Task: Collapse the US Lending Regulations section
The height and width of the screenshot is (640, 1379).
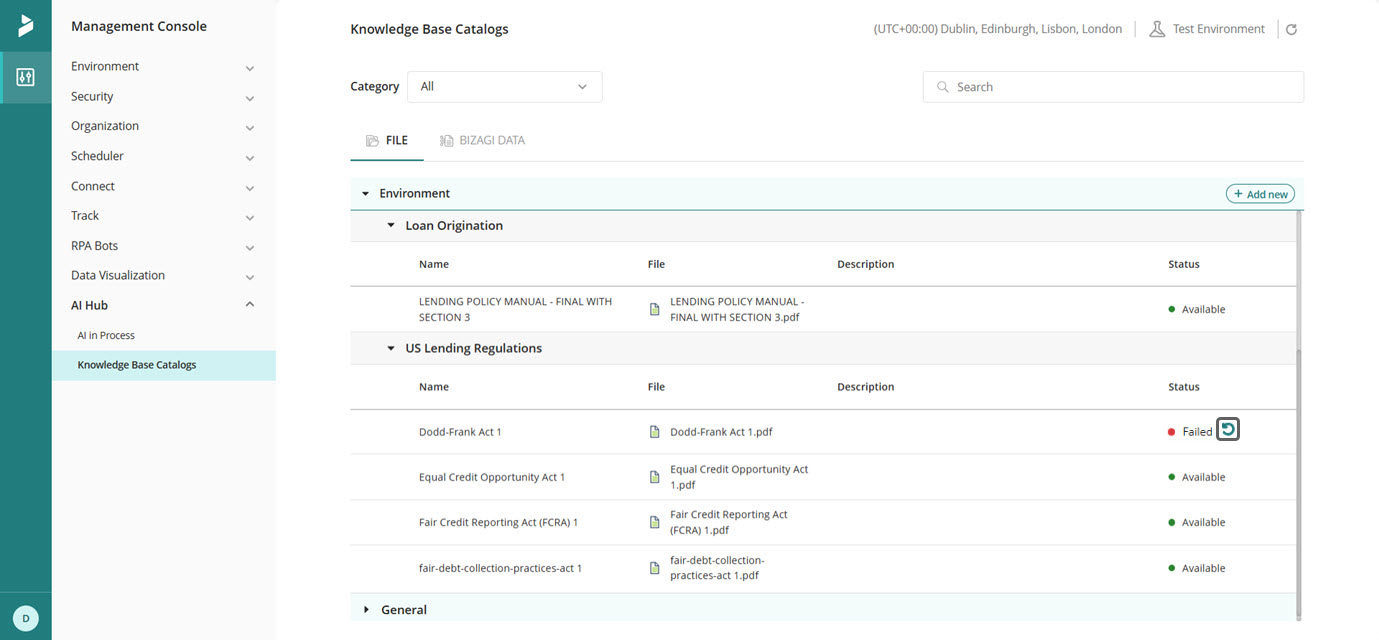Action: (390, 348)
